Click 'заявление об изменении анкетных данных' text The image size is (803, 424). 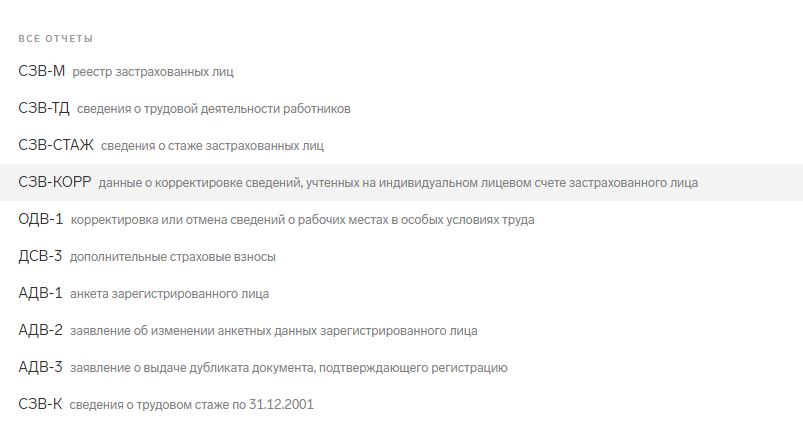coord(274,331)
